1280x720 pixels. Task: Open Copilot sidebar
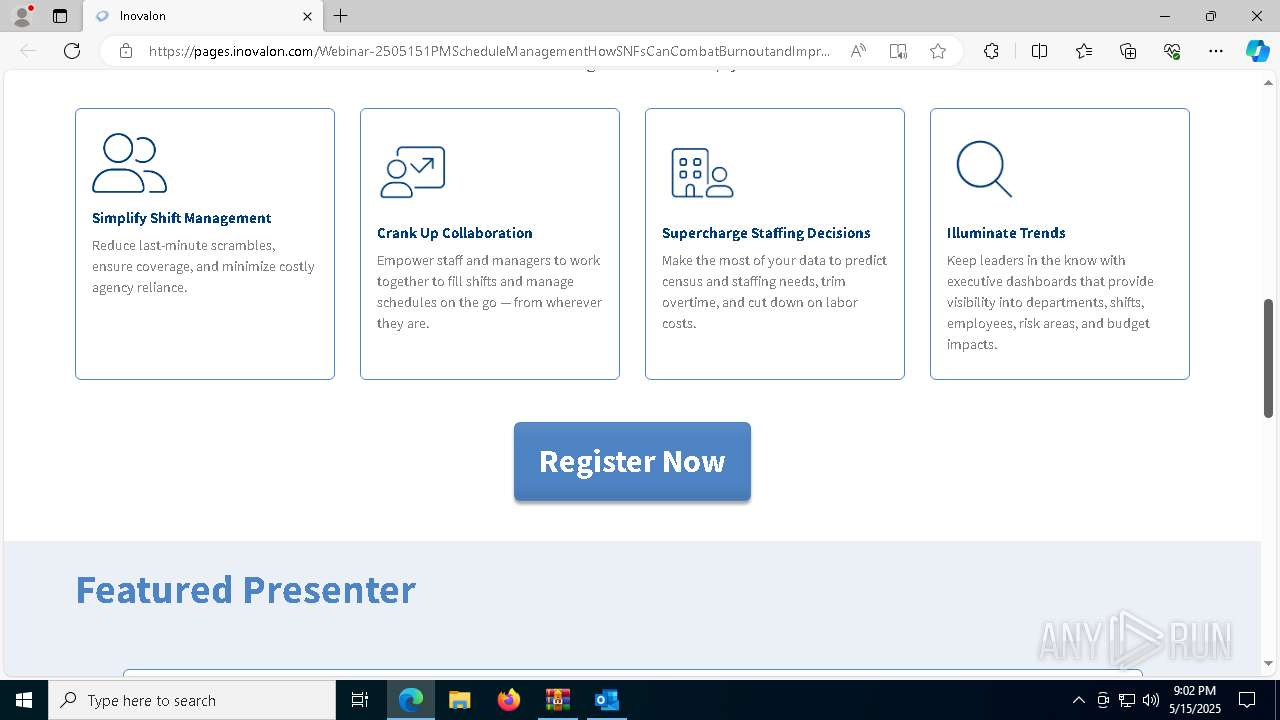tap(1257, 51)
